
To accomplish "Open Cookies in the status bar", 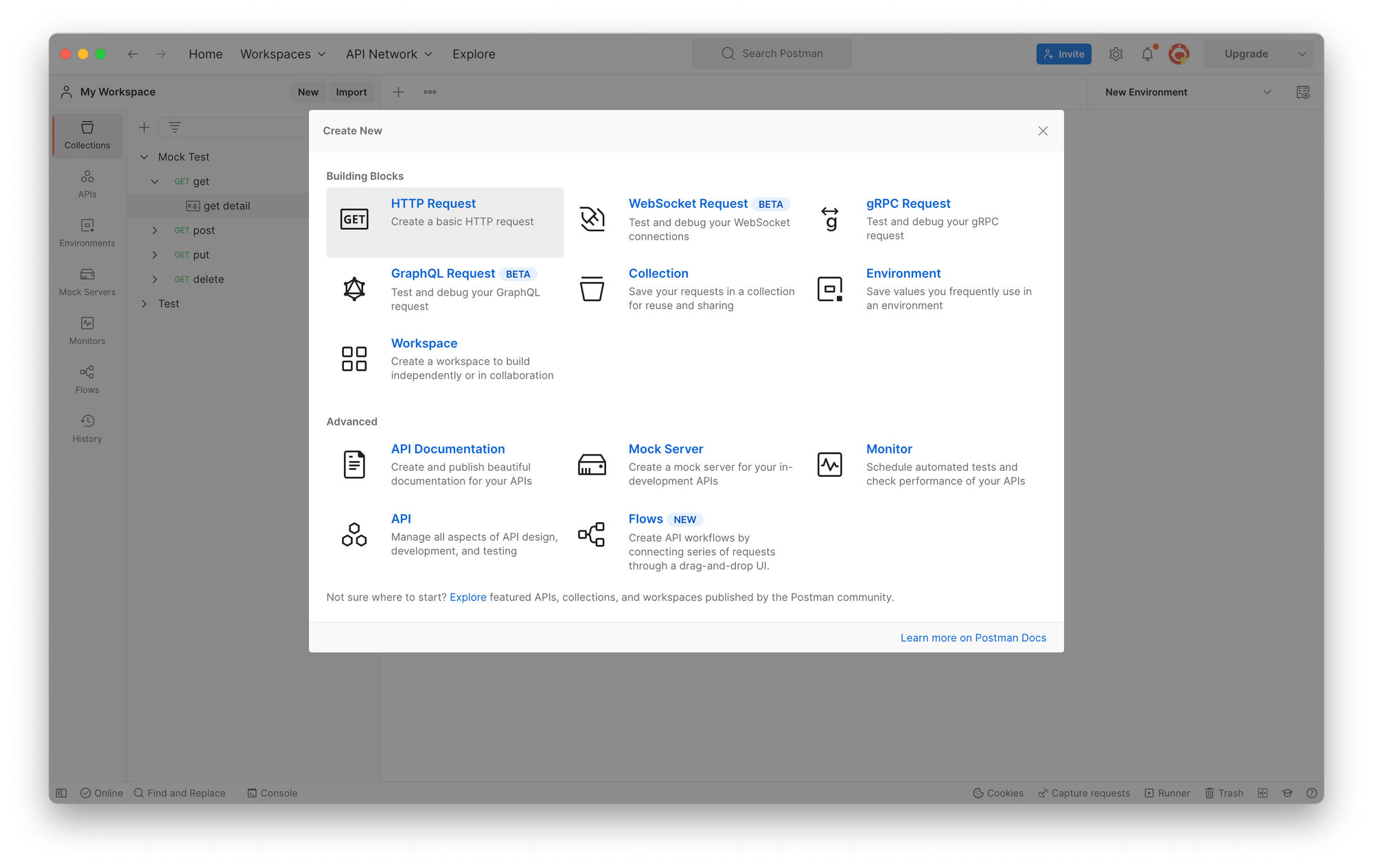I will tap(998, 793).
